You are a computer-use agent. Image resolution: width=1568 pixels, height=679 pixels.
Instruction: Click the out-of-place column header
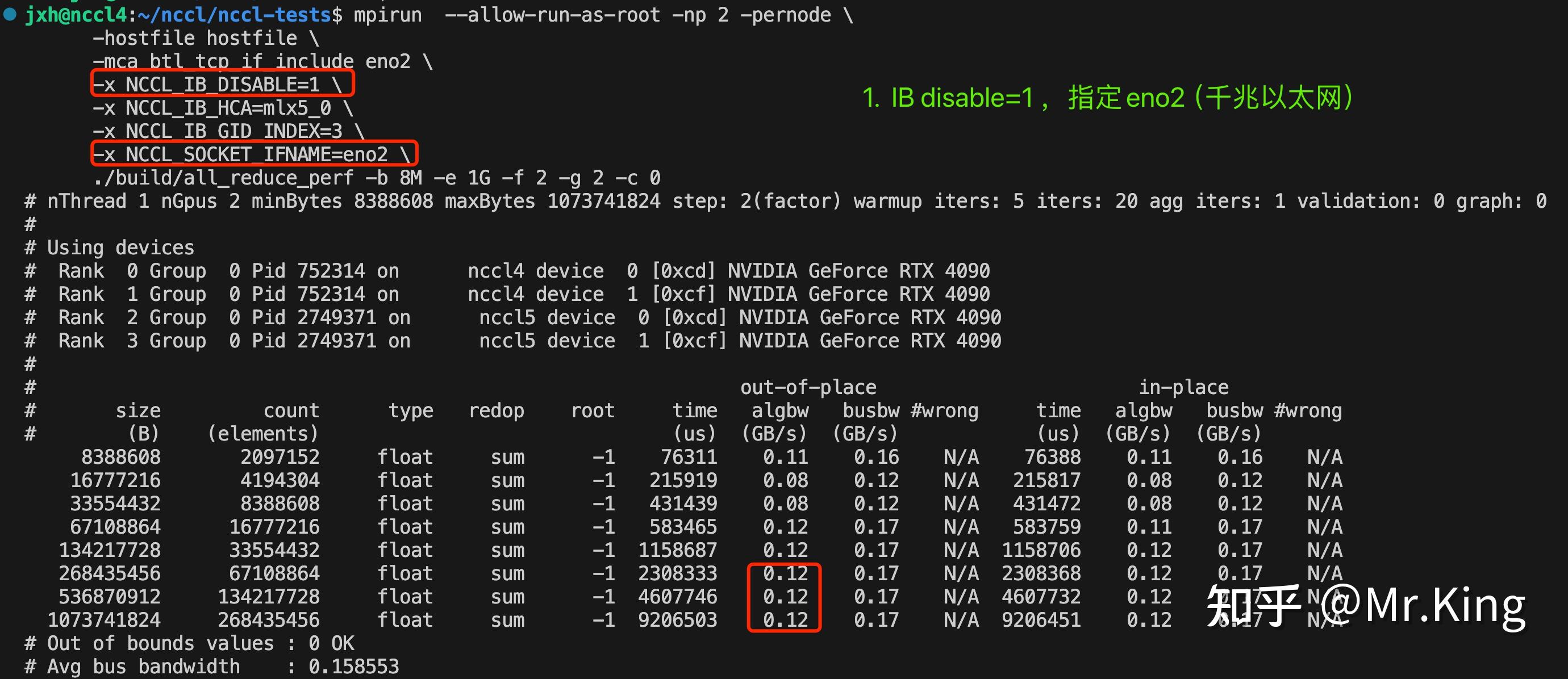click(808, 387)
